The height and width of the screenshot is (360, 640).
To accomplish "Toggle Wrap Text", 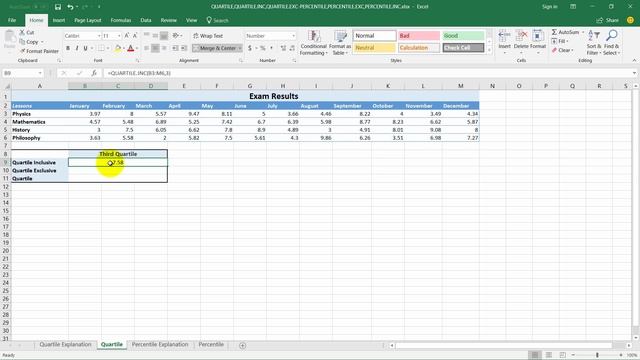I will (208, 36).
